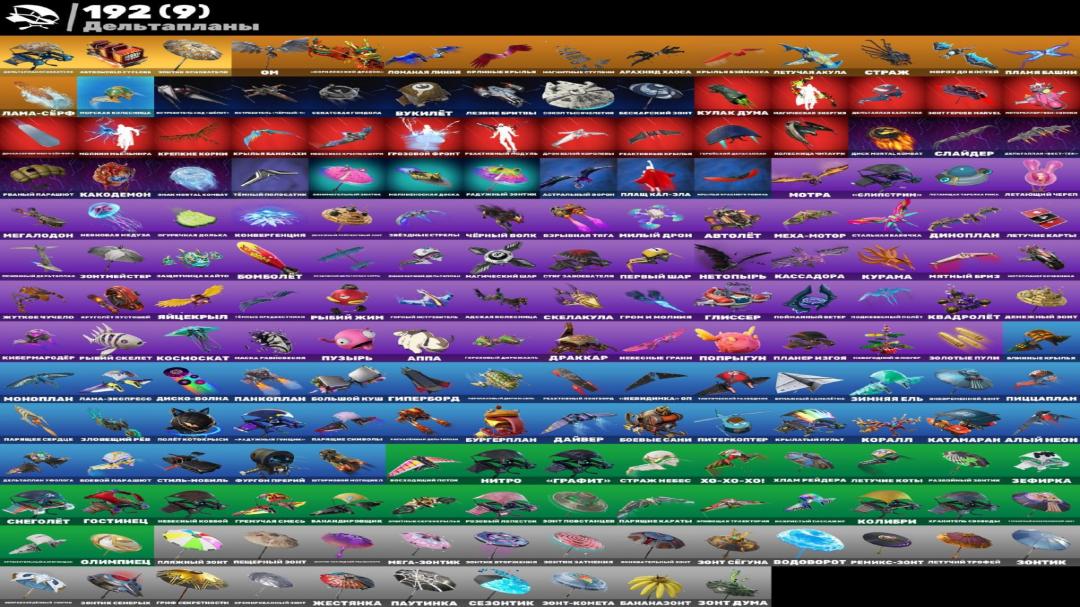Pick the НЕТОПЫРЬ glider tile

click(733, 260)
